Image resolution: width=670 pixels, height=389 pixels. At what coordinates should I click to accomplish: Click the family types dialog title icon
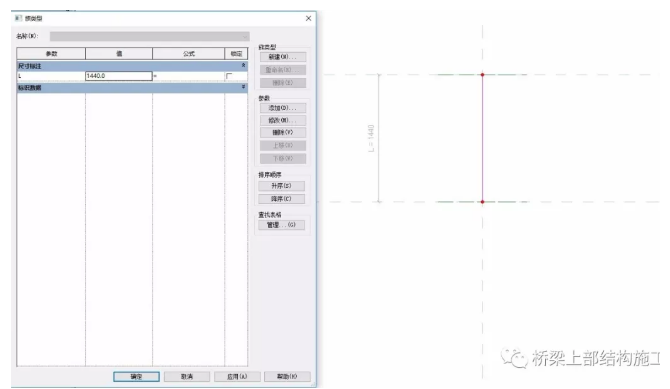pos(18,18)
